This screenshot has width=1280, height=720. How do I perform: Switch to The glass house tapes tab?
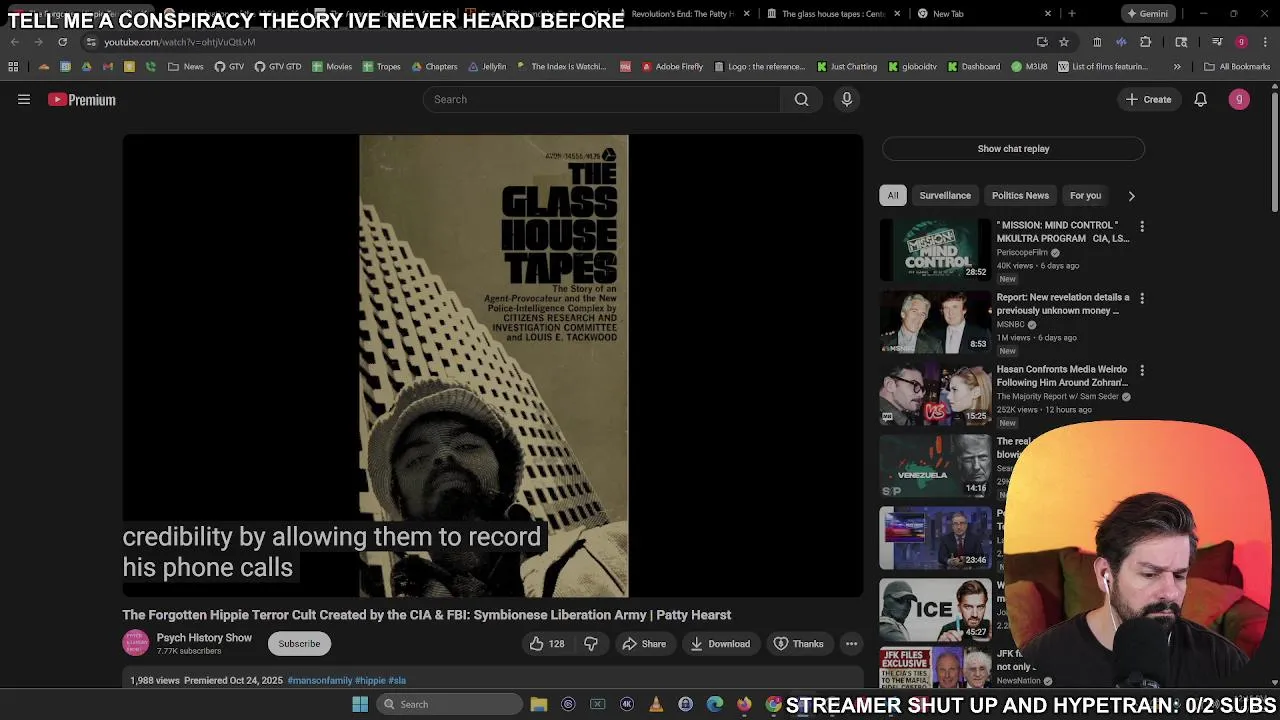tap(832, 14)
